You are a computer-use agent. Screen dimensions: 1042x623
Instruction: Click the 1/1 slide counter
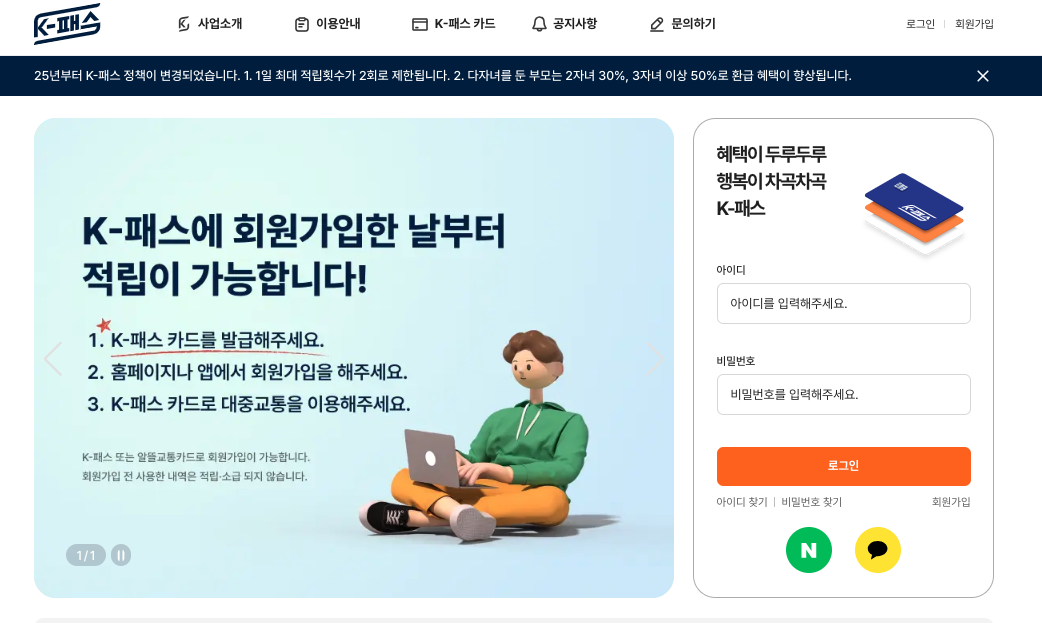point(86,555)
